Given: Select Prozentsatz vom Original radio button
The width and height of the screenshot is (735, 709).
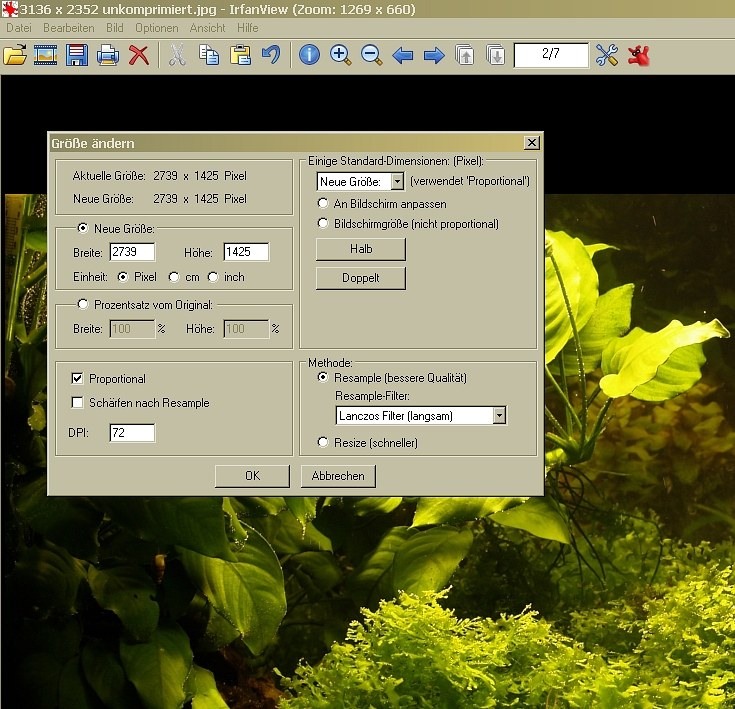Looking at the screenshot, I should [82, 304].
